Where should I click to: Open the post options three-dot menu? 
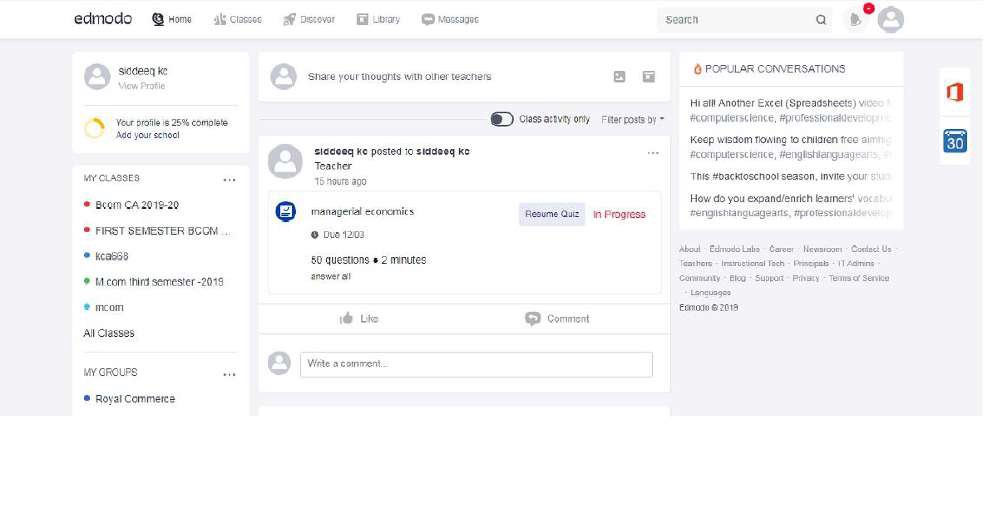(x=653, y=153)
